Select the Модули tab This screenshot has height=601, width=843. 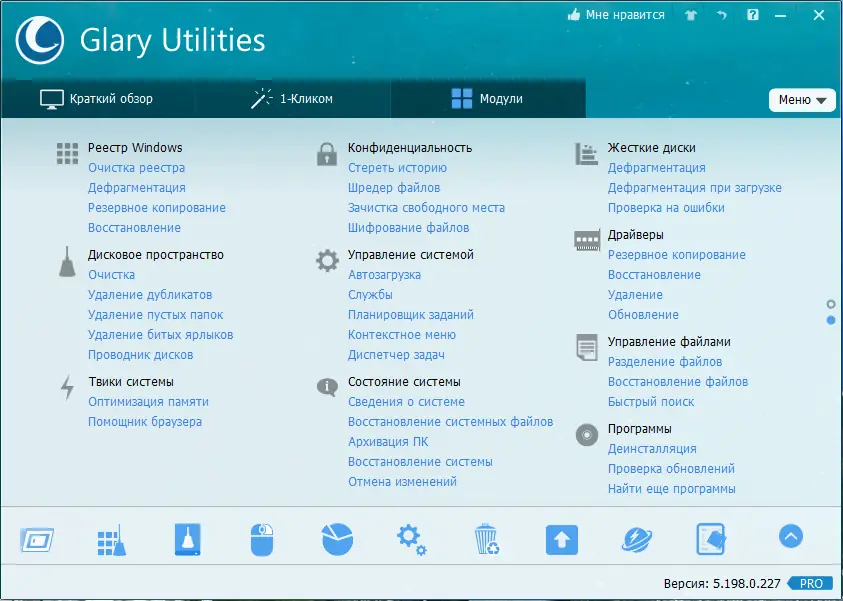click(x=488, y=99)
